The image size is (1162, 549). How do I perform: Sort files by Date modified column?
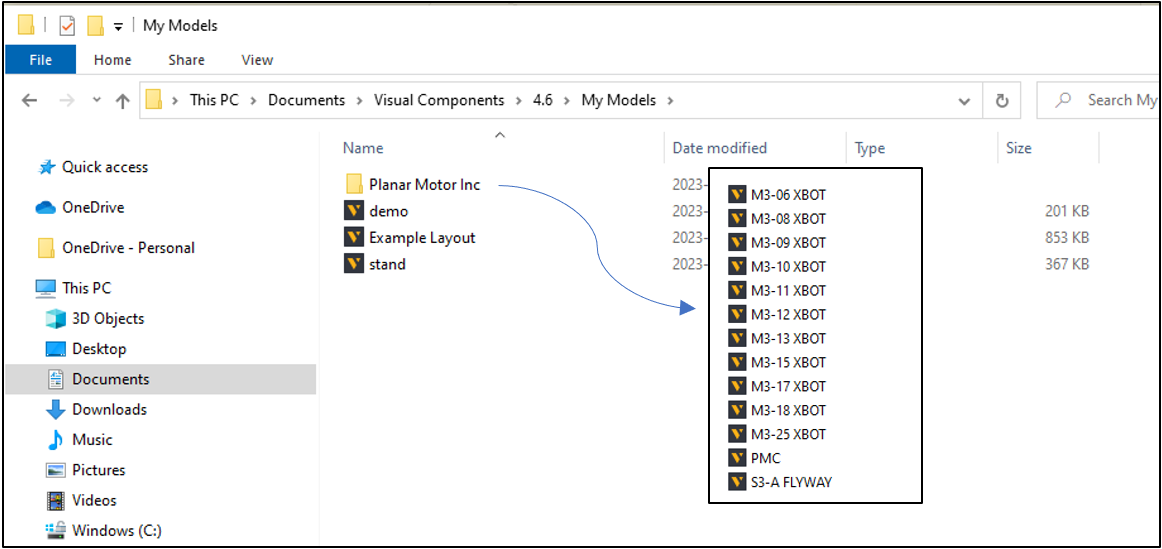tap(719, 148)
